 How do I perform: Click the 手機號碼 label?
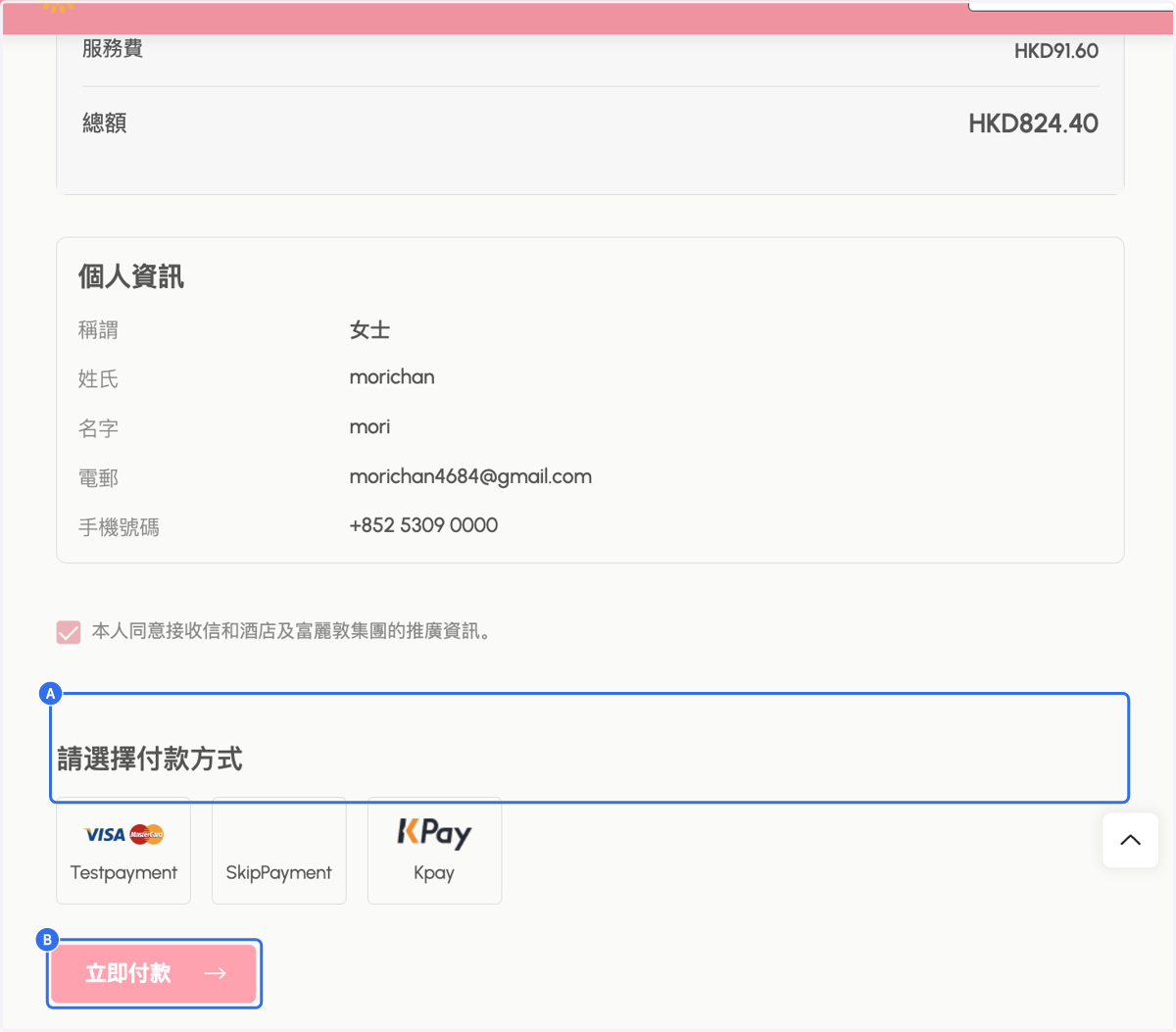click(x=119, y=527)
